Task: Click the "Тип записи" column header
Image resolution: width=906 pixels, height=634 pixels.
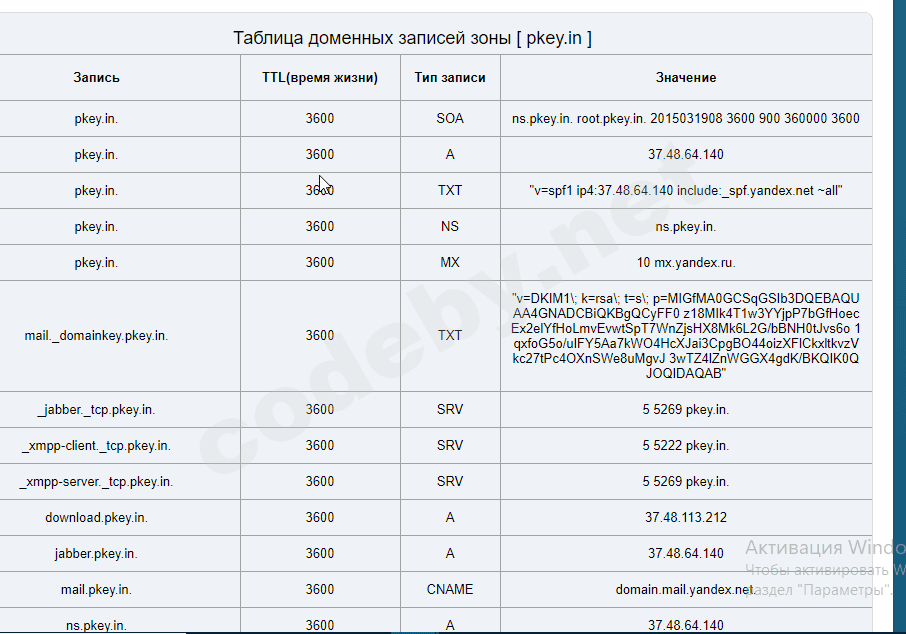Action: [x=450, y=78]
